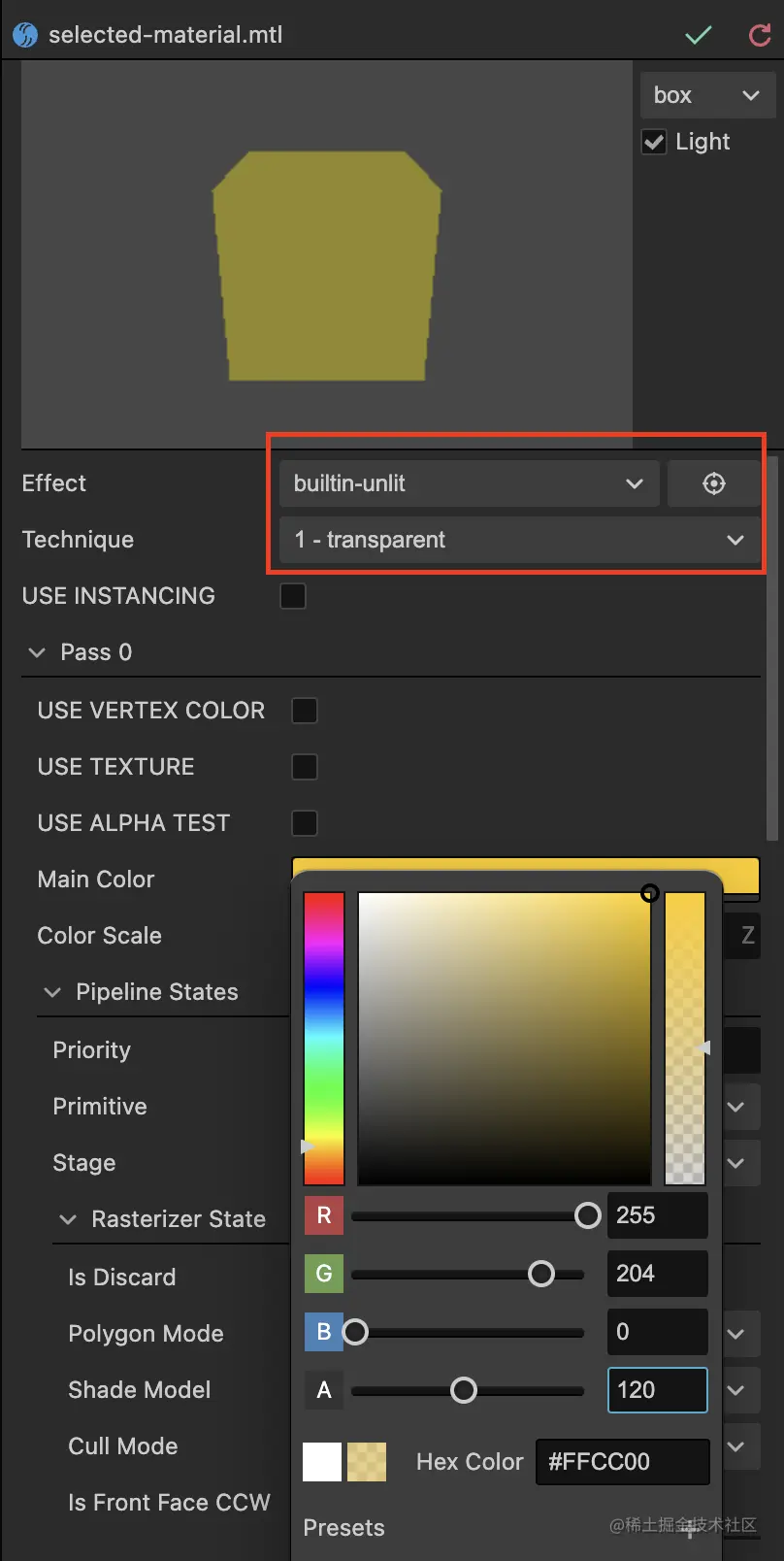Click the B value field 0
Screen dimensions: 784x1561
click(658, 1332)
